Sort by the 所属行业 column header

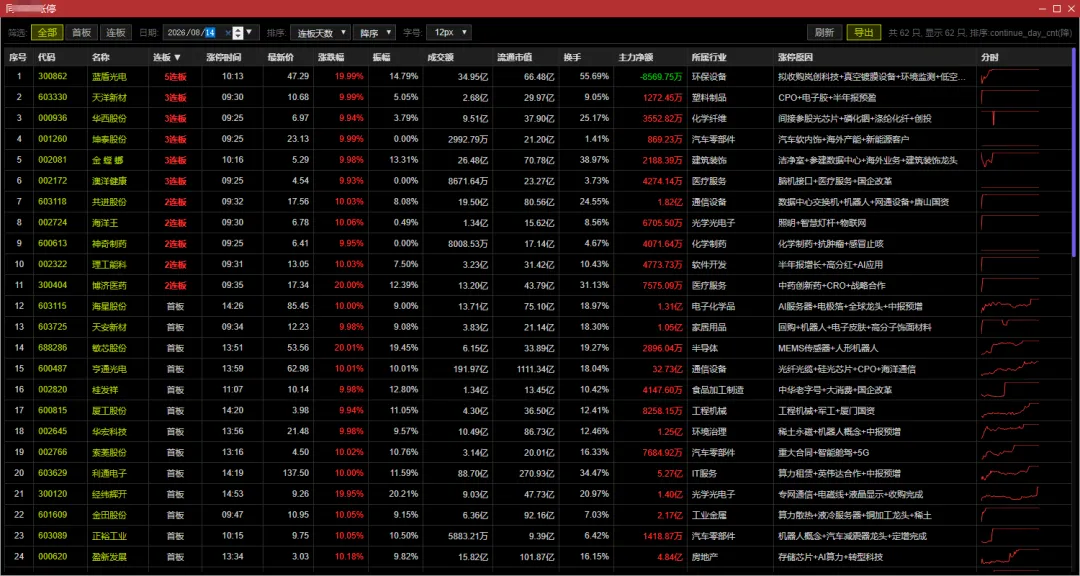[x=709, y=57]
